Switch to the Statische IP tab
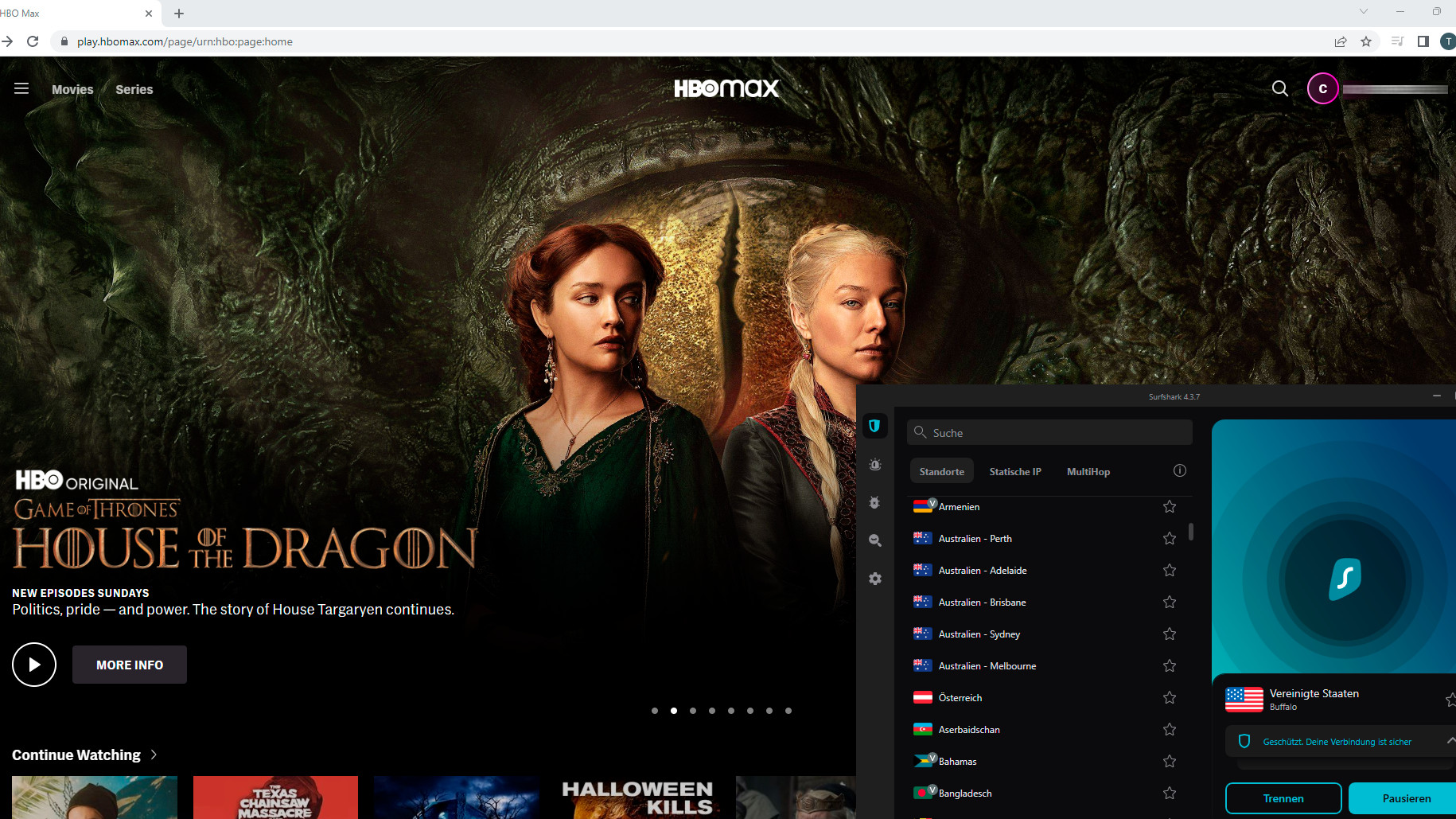The height and width of the screenshot is (819, 1456). click(x=1014, y=472)
